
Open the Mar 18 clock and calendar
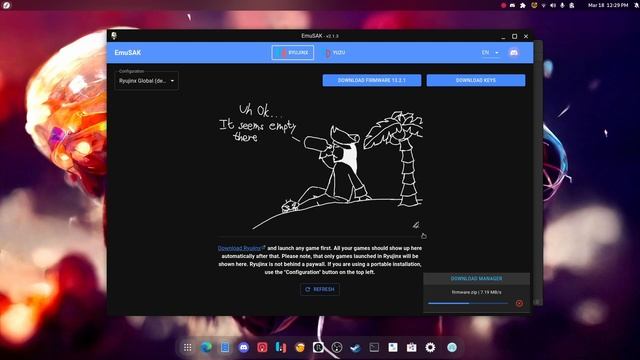pyautogui.click(x=608, y=5)
